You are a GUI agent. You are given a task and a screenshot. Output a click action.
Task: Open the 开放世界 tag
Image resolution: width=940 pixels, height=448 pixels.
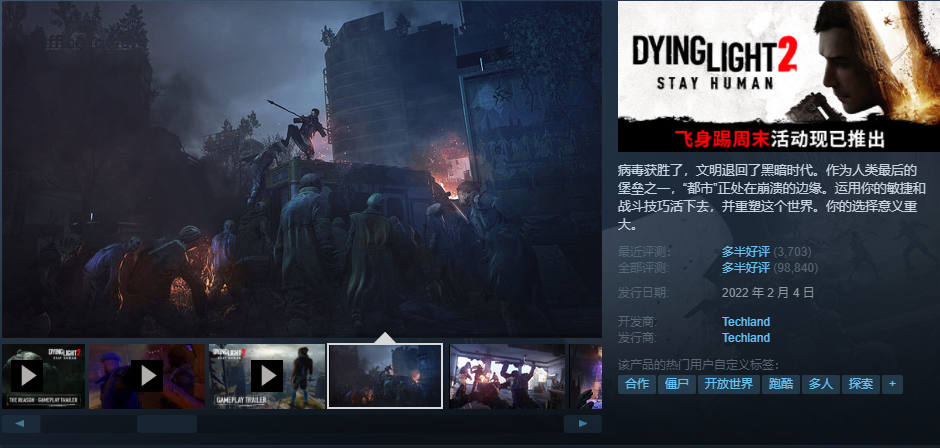[728, 384]
